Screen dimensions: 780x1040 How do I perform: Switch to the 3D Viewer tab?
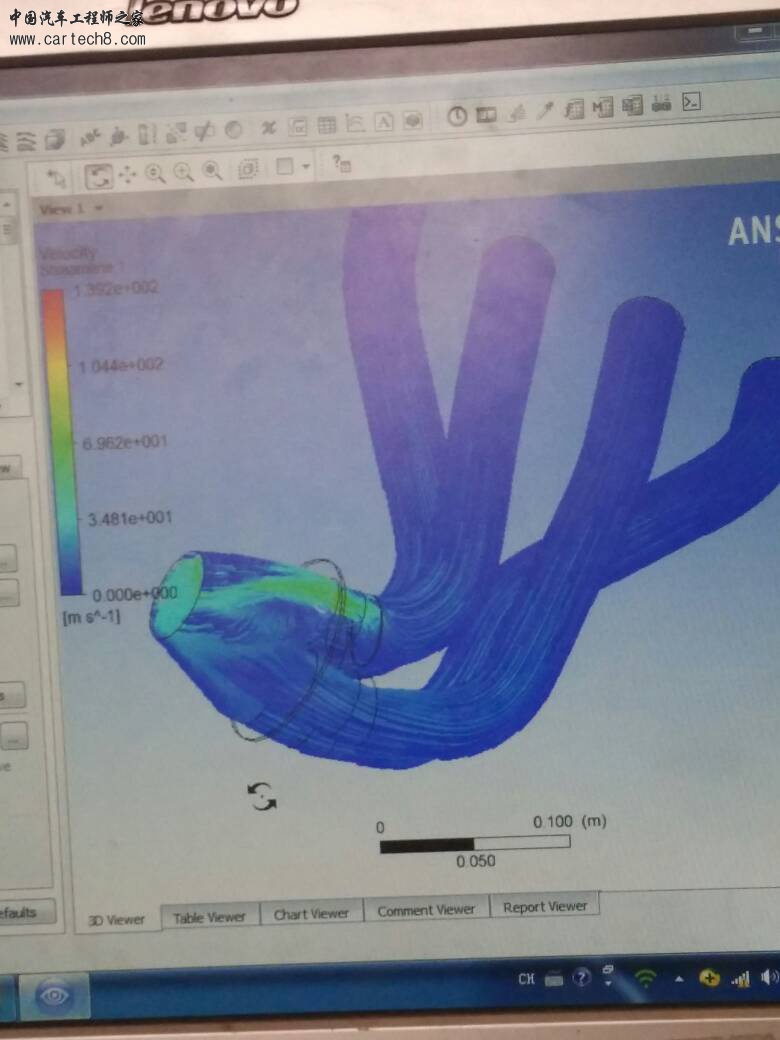click(117, 920)
